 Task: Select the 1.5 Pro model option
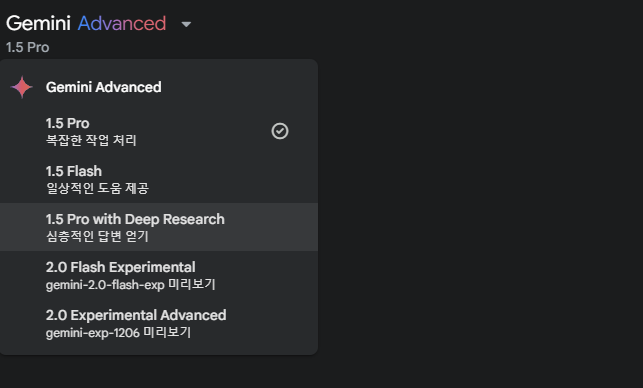point(159,131)
